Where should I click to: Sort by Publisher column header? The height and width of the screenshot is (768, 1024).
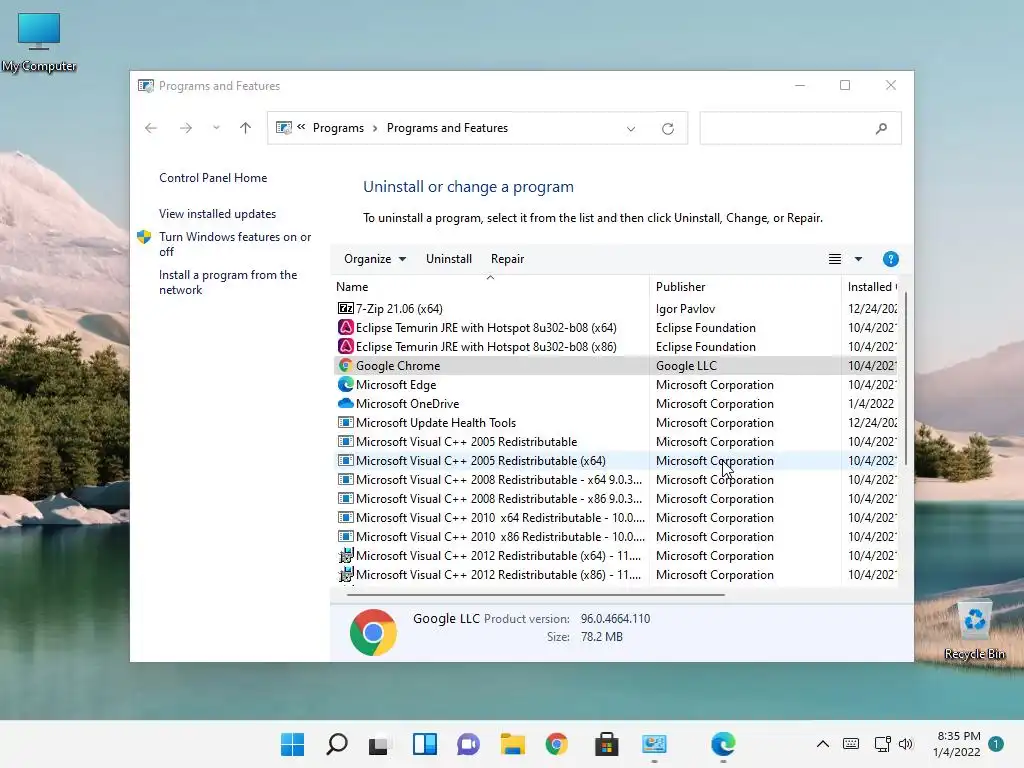[x=745, y=287]
